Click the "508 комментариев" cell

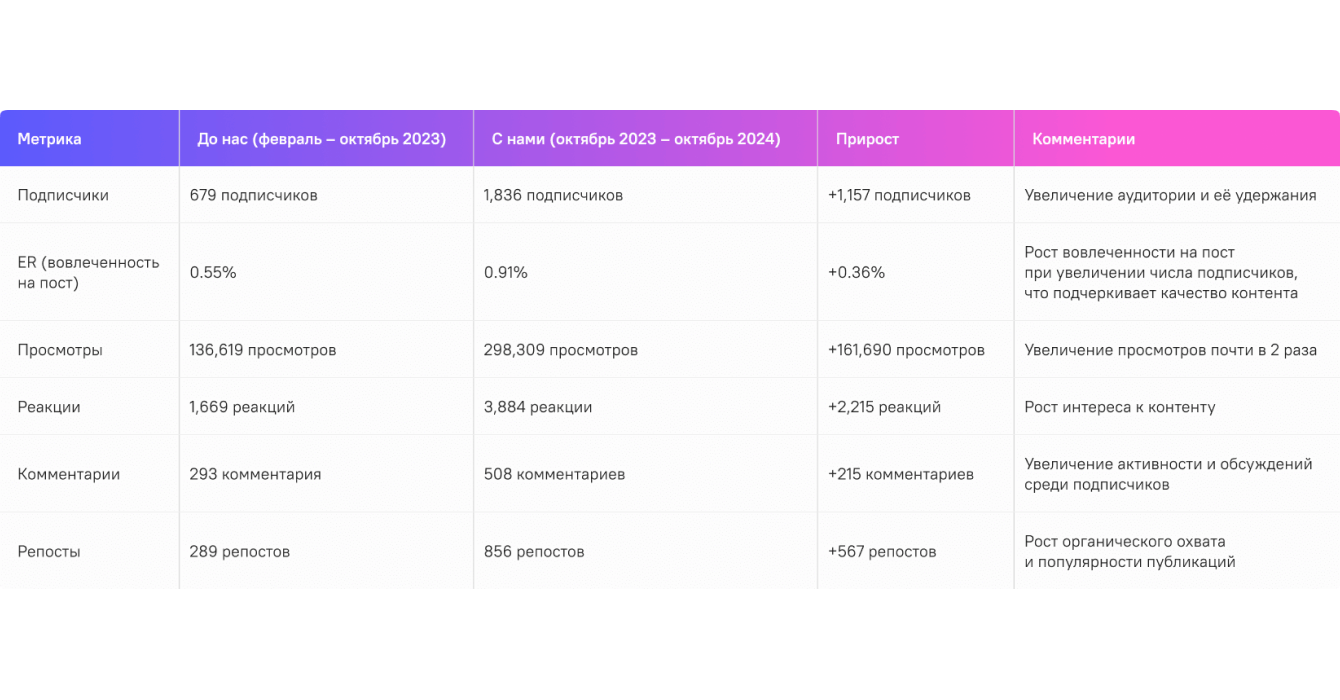[x=554, y=474]
